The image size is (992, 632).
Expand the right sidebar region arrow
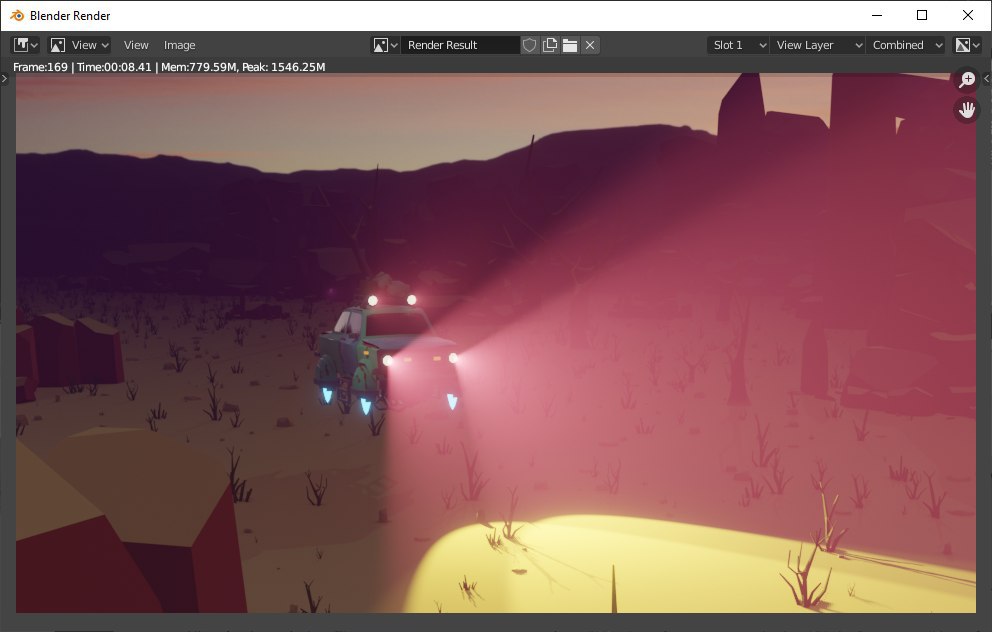click(x=986, y=78)
